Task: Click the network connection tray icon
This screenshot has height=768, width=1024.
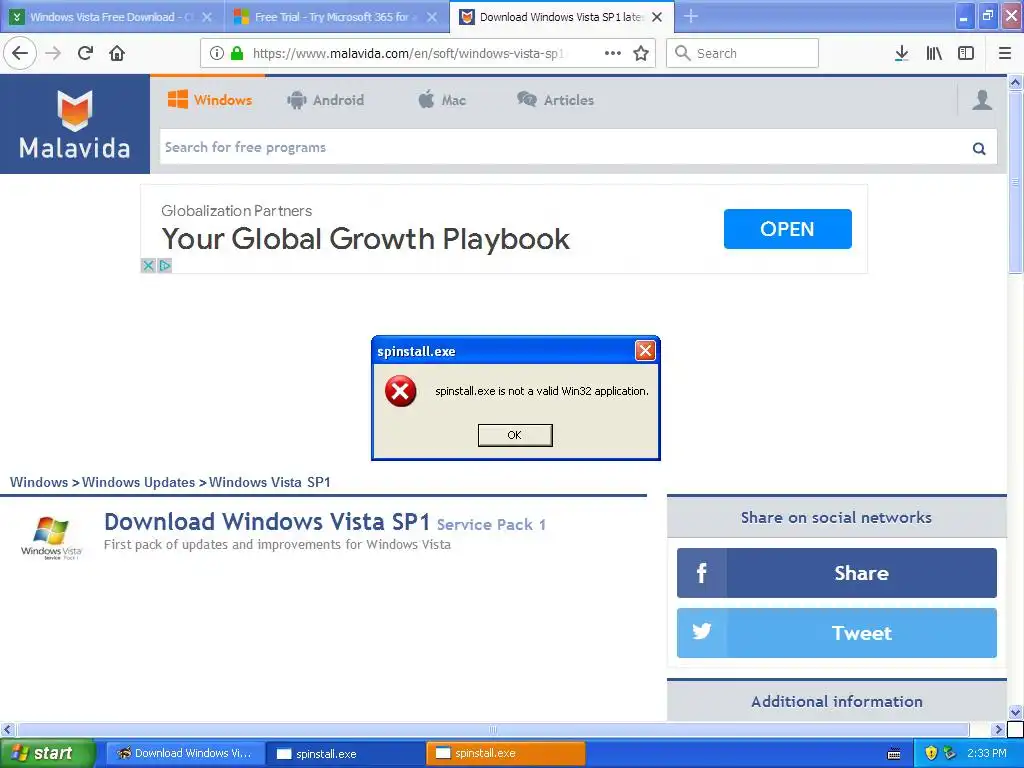Action: coord(950,753)
